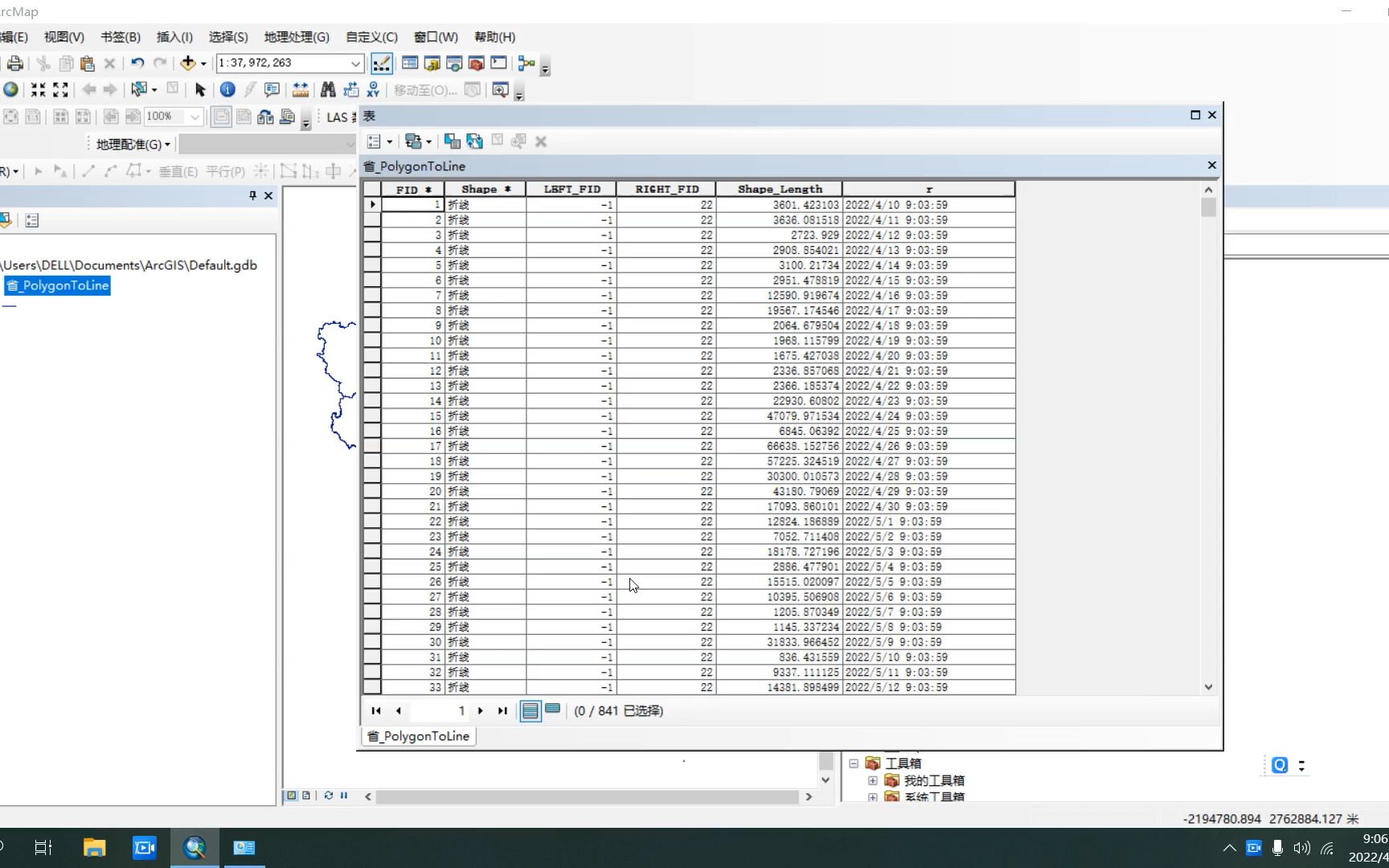
Task: Click the Fixed Zoom Out icon
Action: pyautogui.click(x=60, y=90)
